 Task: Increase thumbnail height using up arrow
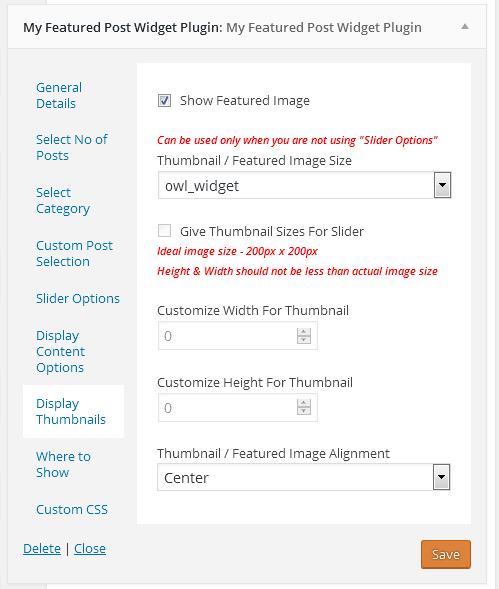pos(304,403)
